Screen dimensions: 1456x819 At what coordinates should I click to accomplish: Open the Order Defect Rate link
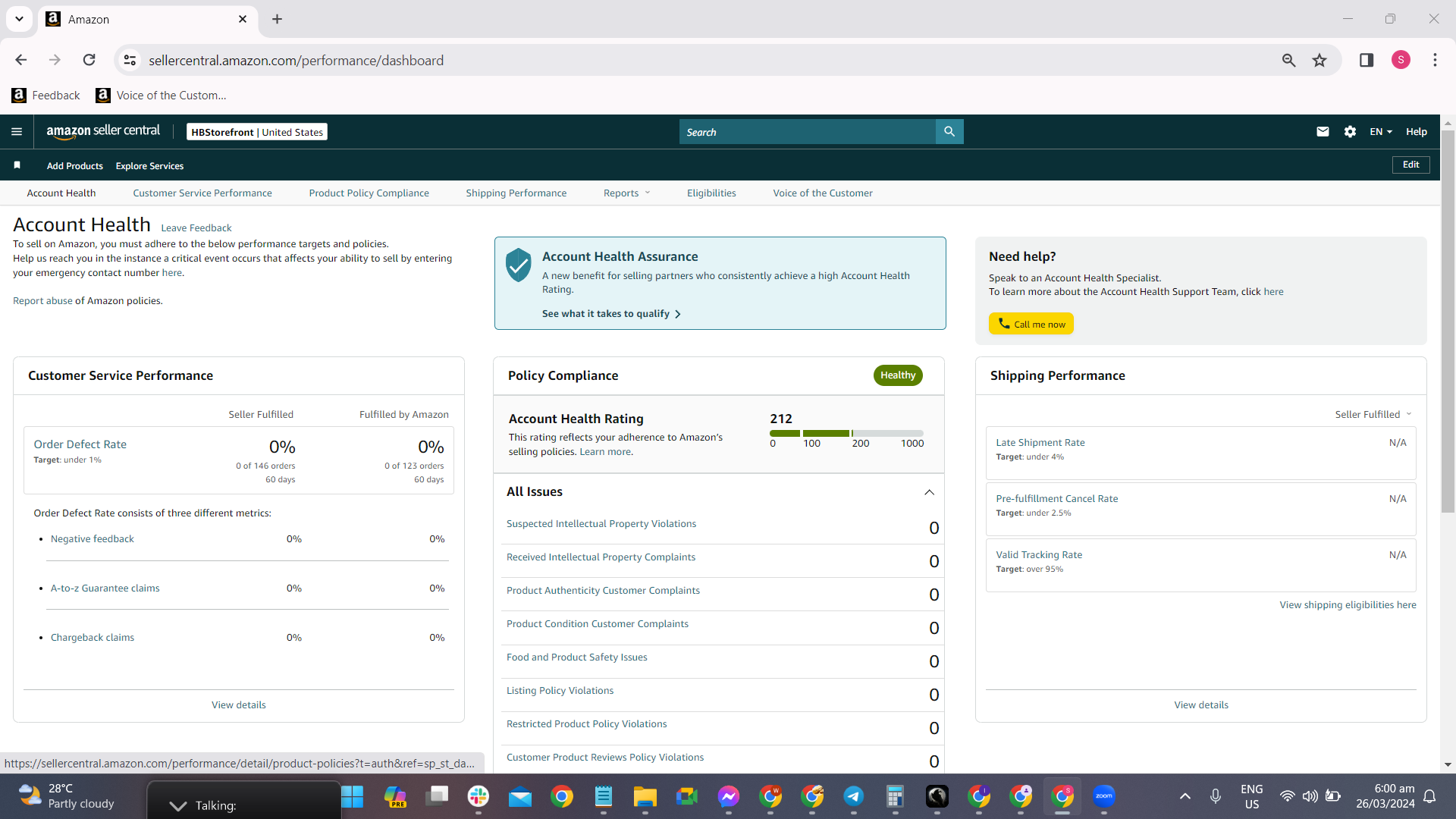80,444
